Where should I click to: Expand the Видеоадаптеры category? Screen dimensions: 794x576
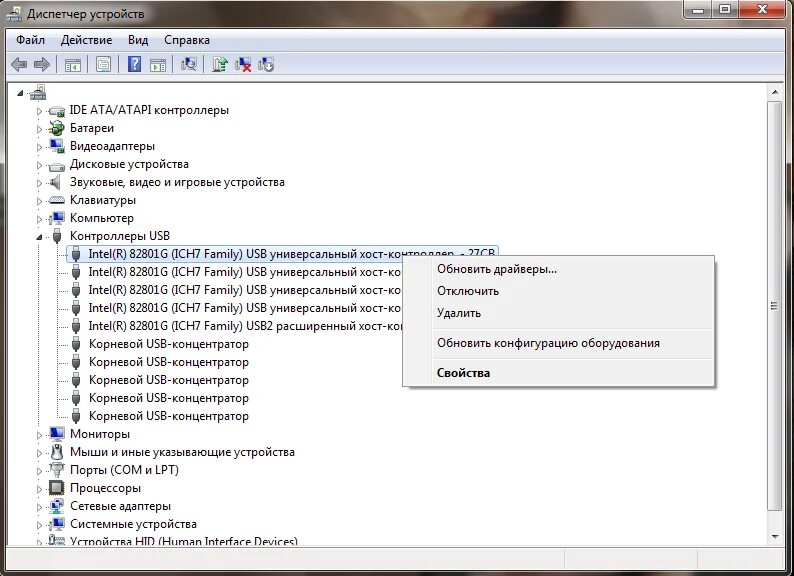click(x=39, y=147)
